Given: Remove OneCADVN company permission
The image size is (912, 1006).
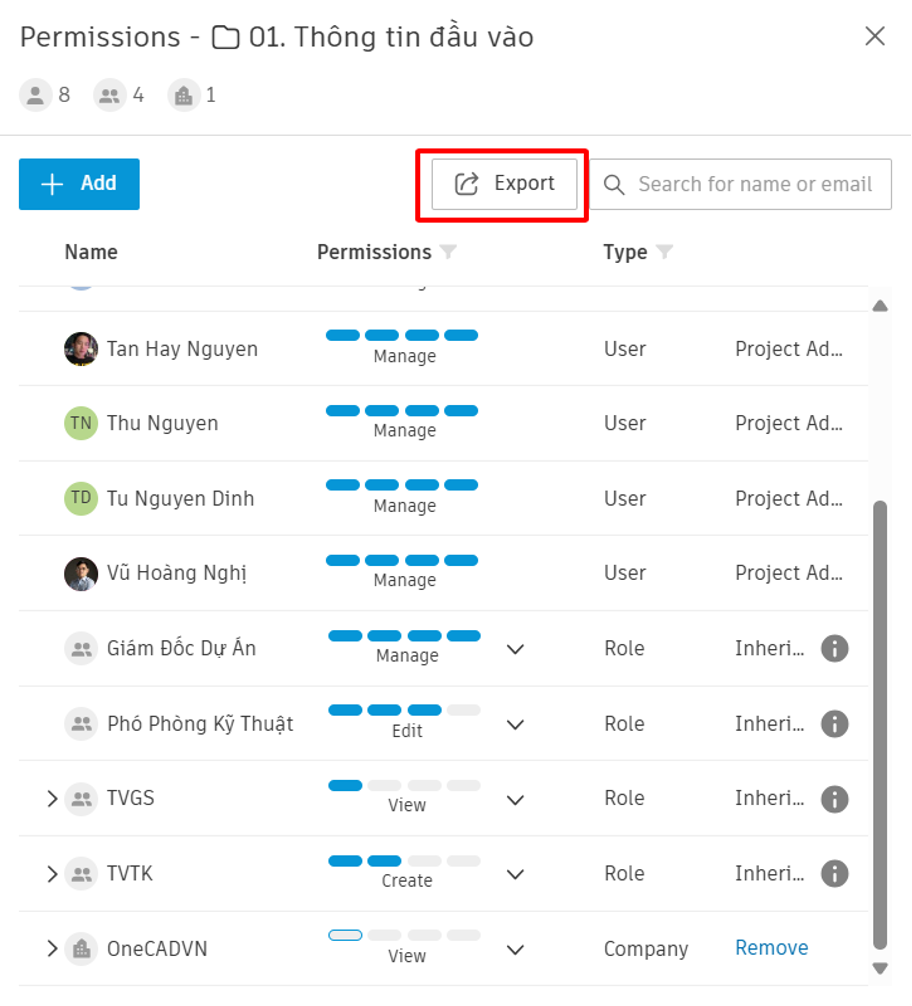Looking at the screenshot, I should tap(771, 948).
